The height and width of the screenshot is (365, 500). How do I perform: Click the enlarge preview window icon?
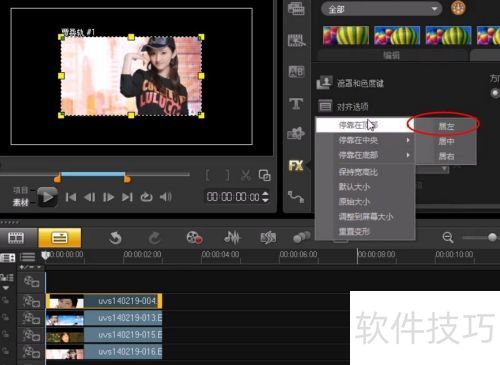point(265,175)
